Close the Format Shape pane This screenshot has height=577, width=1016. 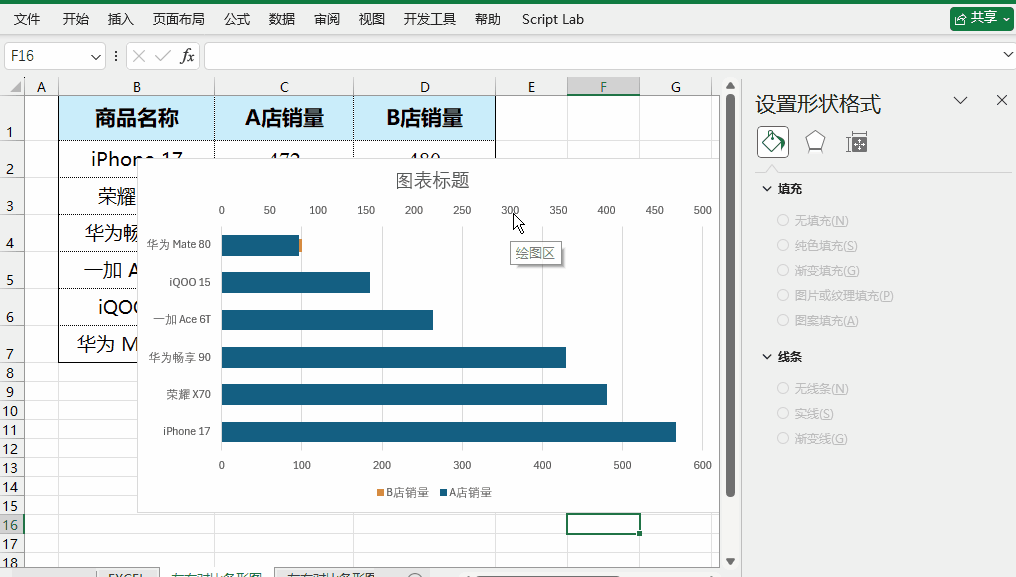pos(1002,100)
